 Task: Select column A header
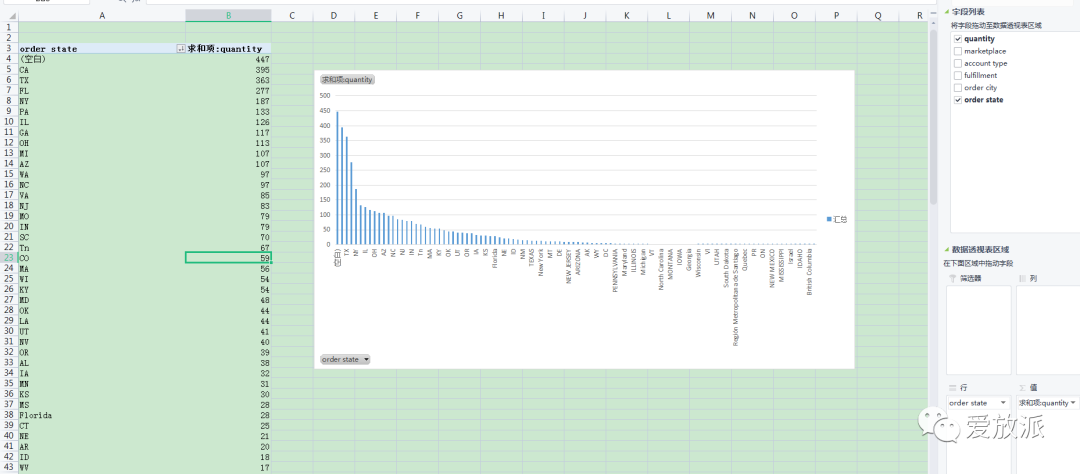tap(102, 16)
